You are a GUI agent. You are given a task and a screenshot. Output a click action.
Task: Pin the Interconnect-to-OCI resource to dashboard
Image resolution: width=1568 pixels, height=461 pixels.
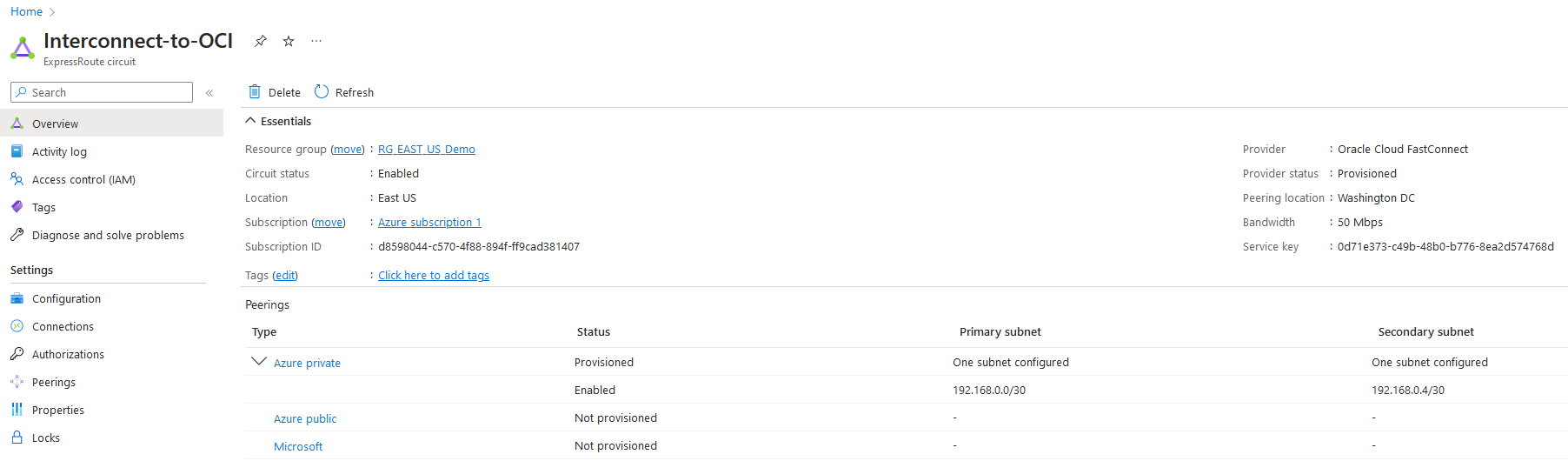tap(260, 41)
